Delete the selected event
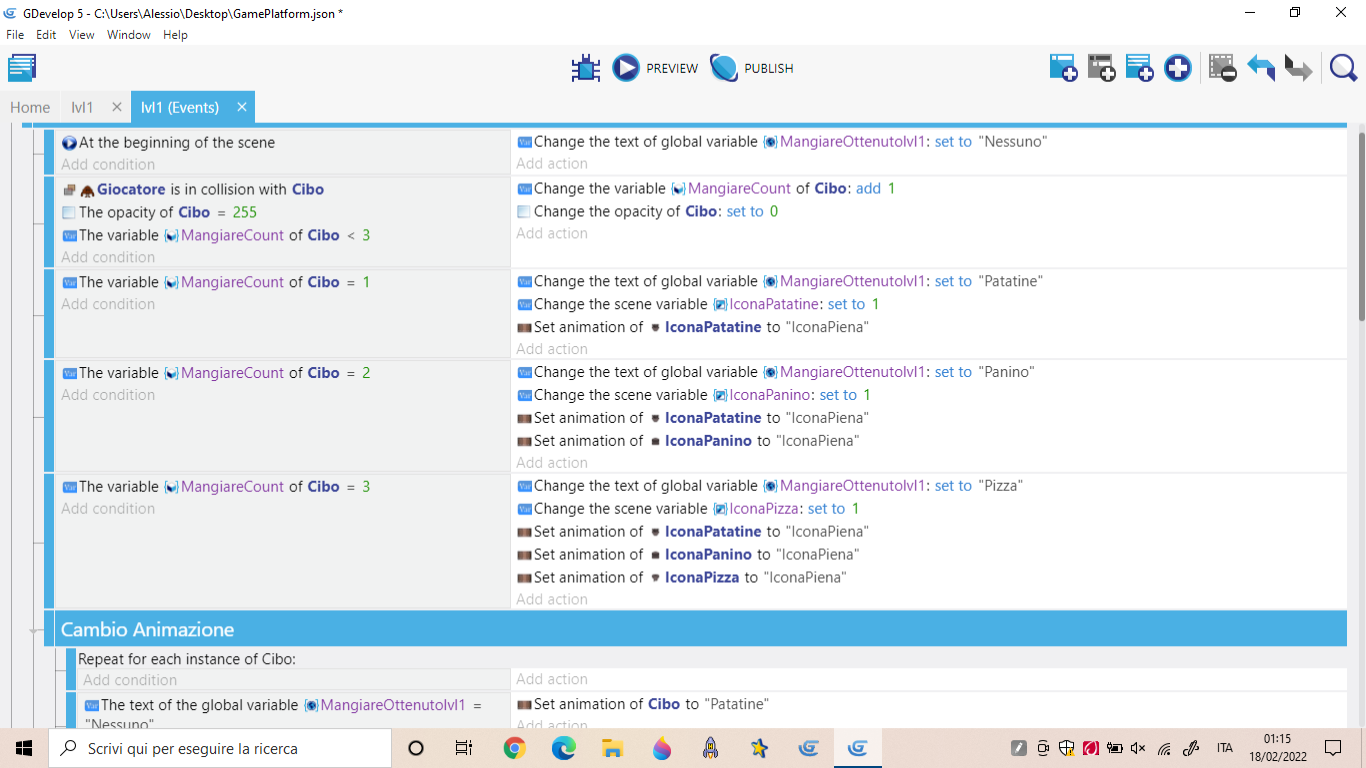Image resolution: width=1366 pixels, height=768 pixels. click(x=1222, y=68)
